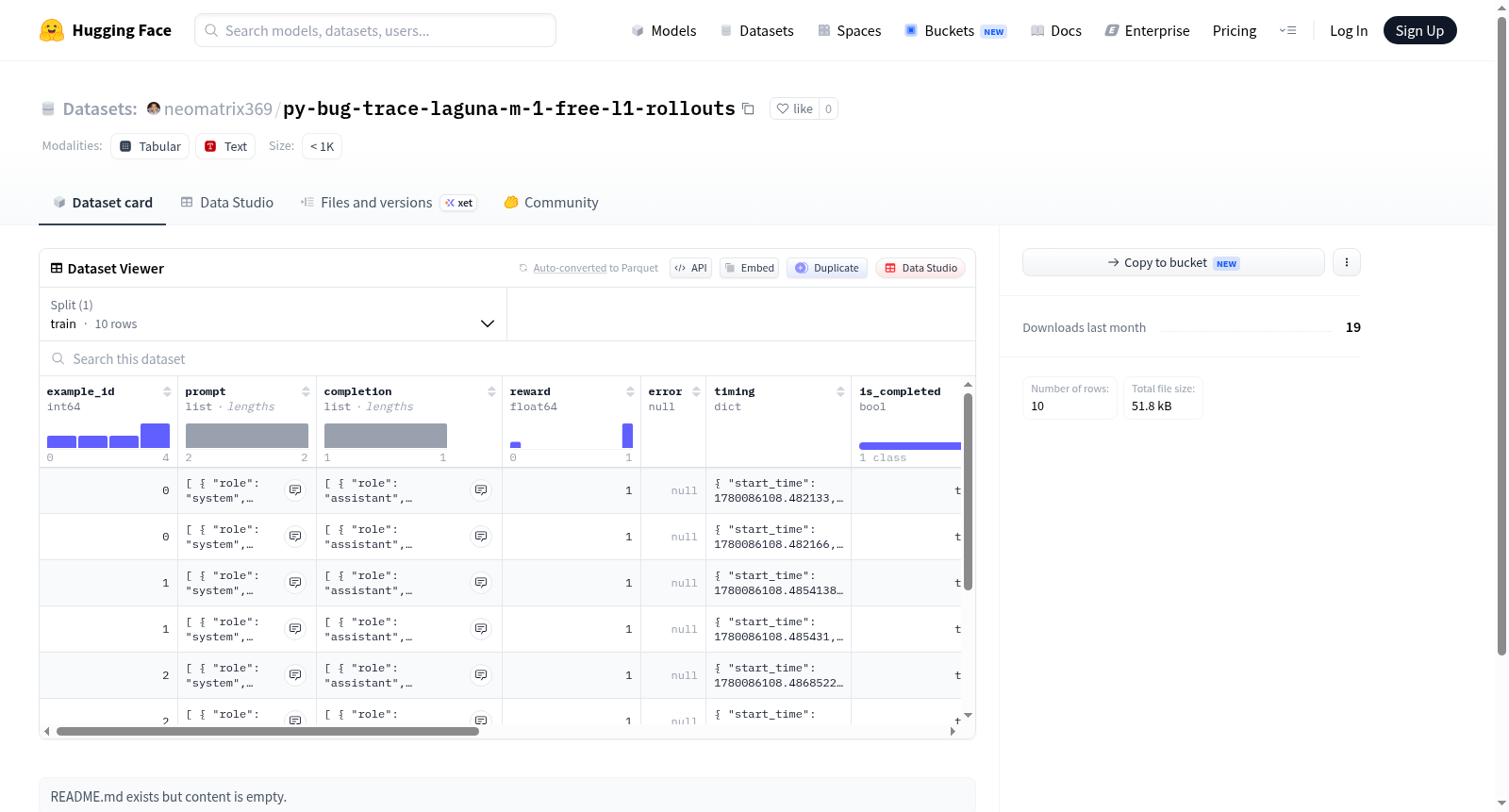Click the Search this dataset field

tap(507, 358)
